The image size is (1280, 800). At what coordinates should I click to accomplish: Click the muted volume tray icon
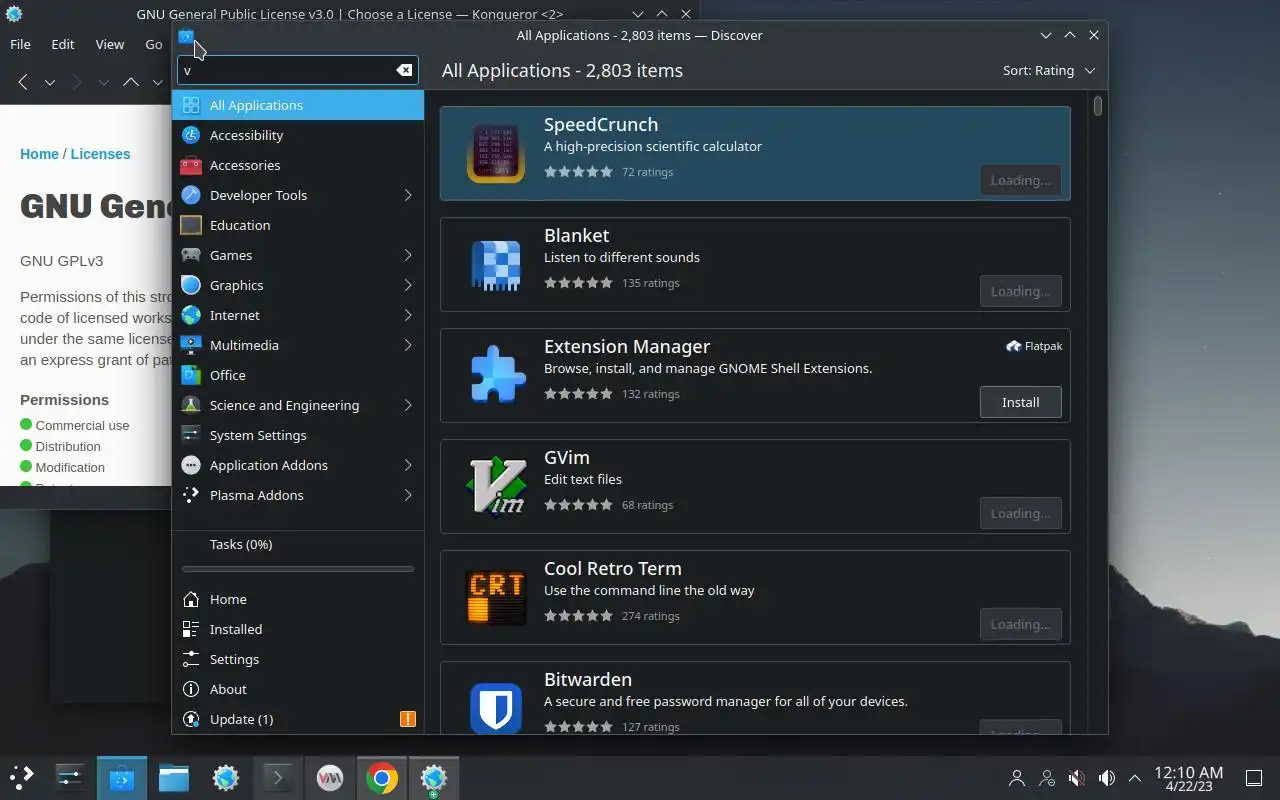click(1076, 777)
